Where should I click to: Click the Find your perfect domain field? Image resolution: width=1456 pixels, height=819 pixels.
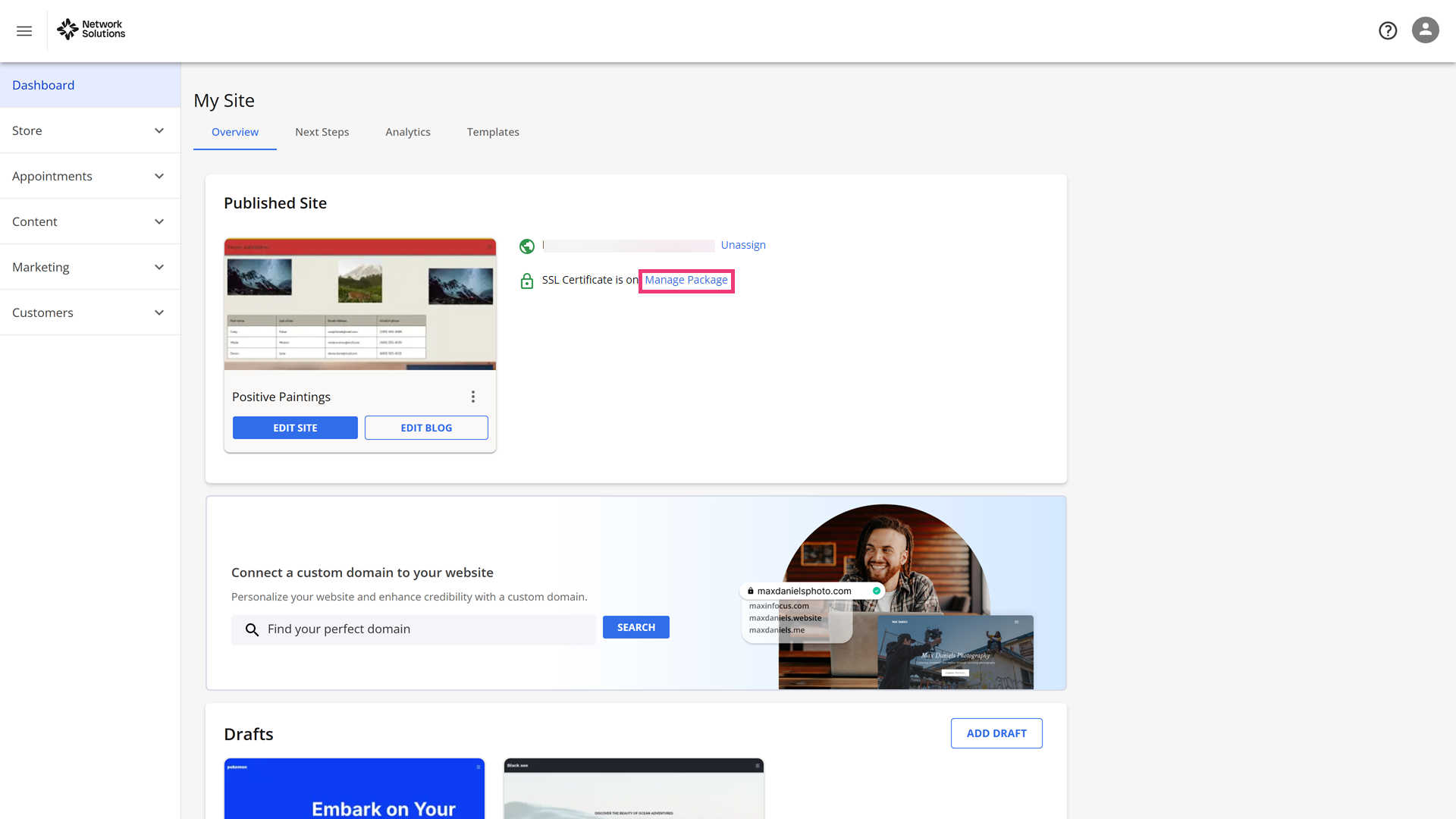pyautogui.click(x=413, y=629)
